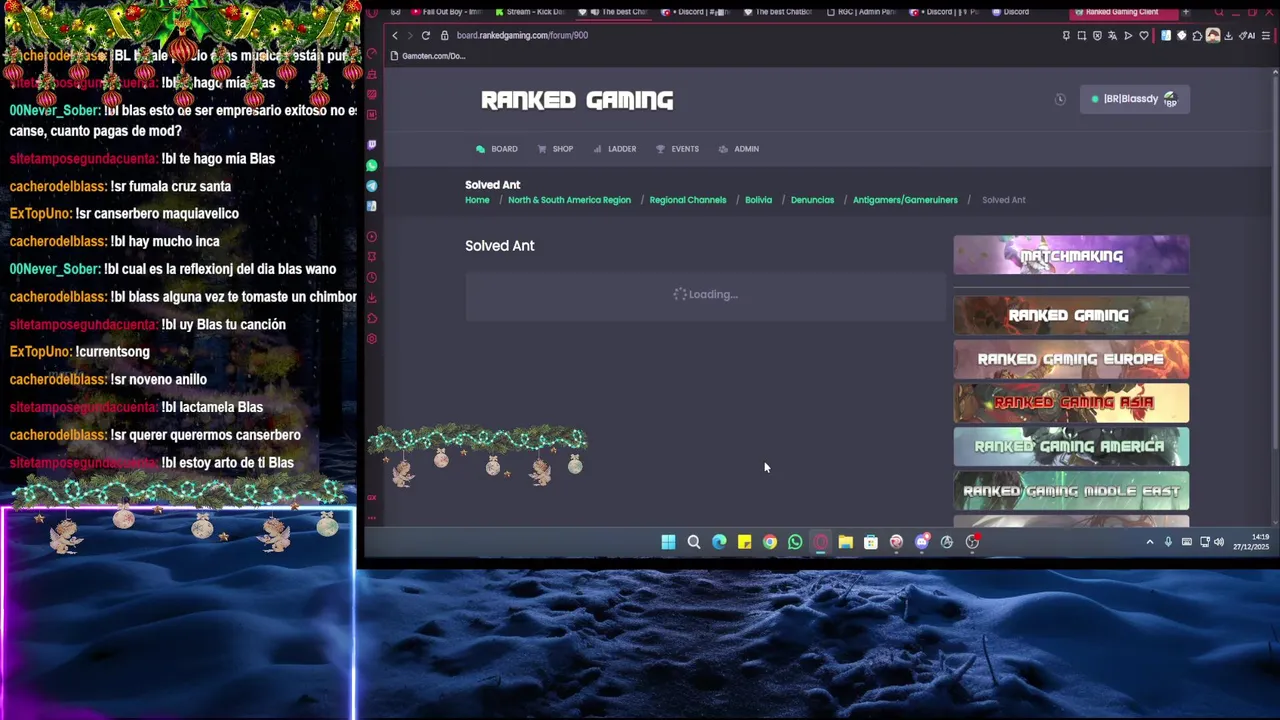Click the taskbar volume speaker icon
This screenshot has height=720, width=1280.
click(1219, 542)
